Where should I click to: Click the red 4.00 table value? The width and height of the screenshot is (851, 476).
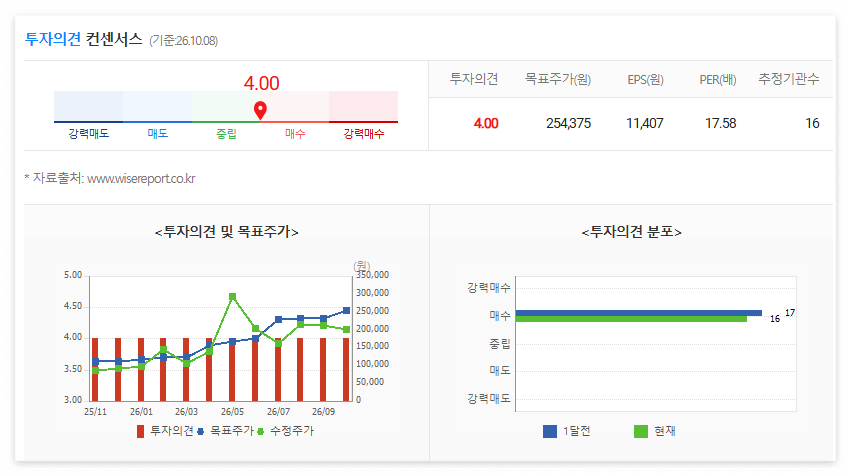point(486,123)
